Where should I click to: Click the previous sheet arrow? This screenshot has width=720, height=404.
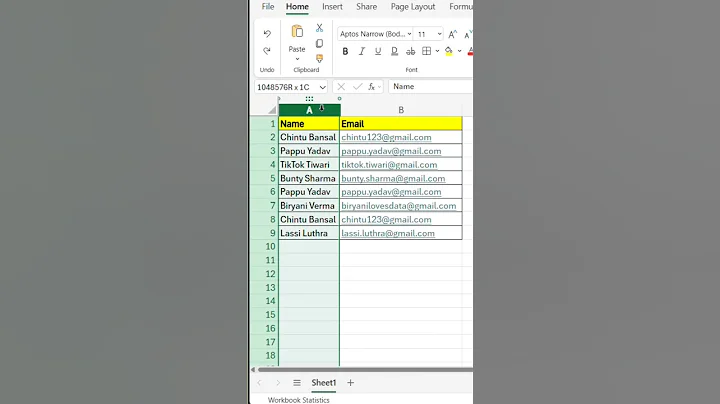(x=259, y=382)
